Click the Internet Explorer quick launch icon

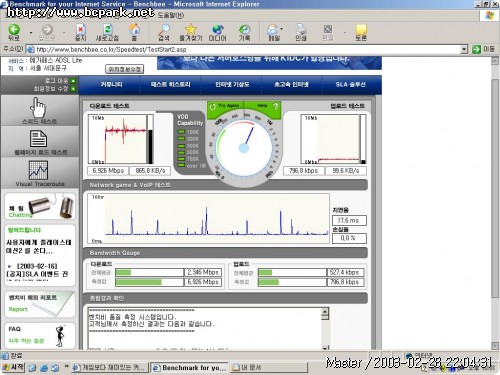tap(44, 368)
